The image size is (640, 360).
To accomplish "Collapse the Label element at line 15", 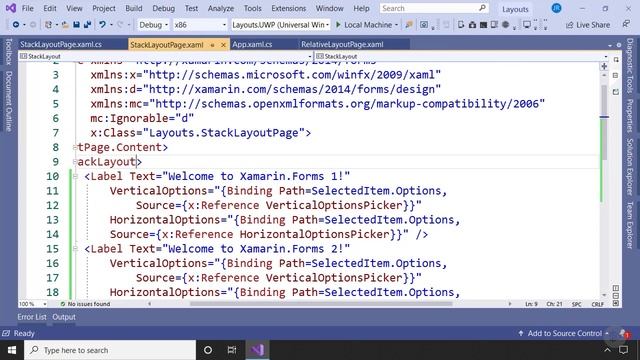I will [75, 249].
